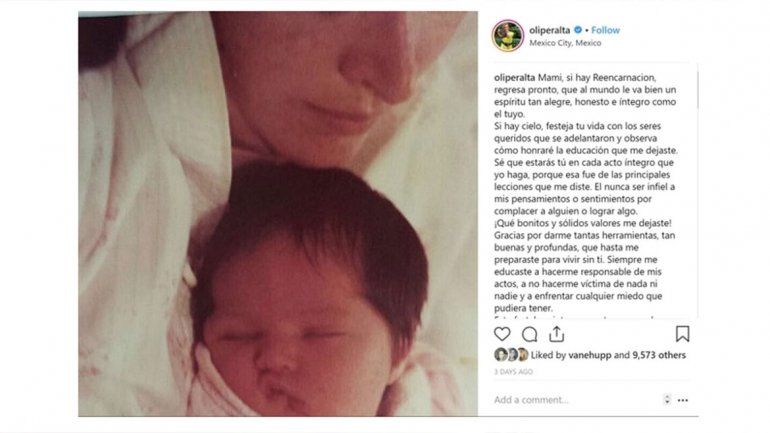Open the mother and baby photo

click(x=278, y=214)
